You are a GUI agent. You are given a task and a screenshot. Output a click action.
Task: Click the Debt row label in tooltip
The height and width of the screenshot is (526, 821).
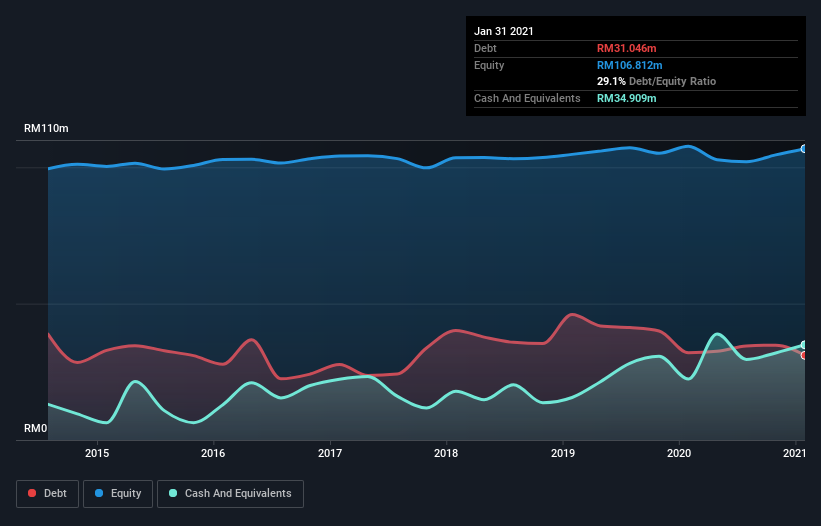click(x=485, y=48)
